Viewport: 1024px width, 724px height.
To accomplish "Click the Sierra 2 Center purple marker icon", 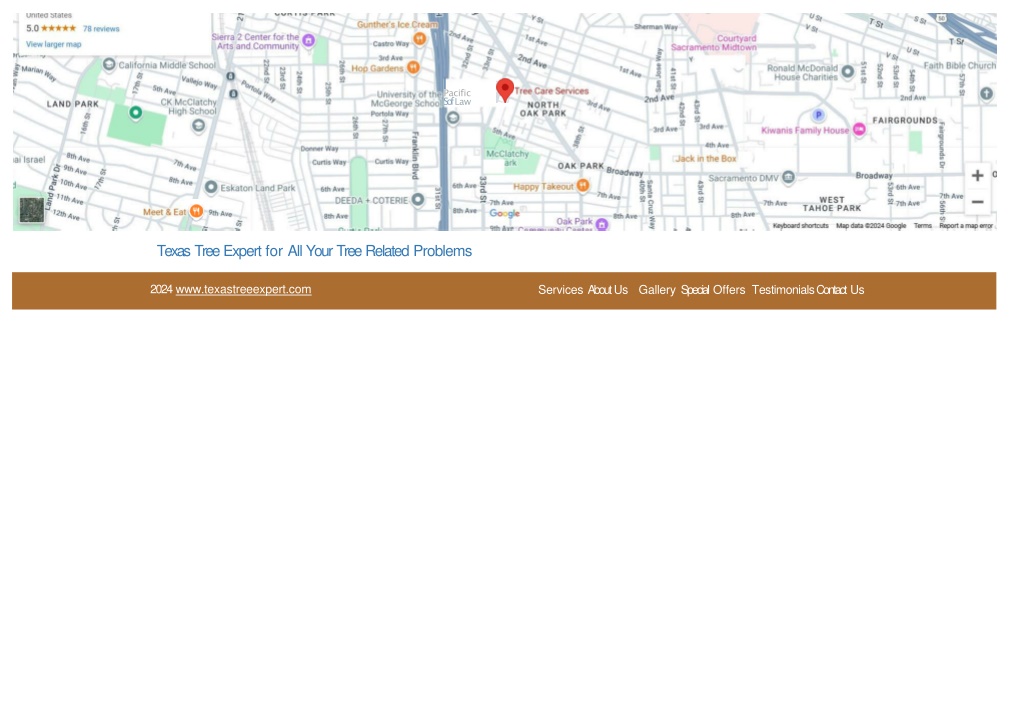I will 308,41.
